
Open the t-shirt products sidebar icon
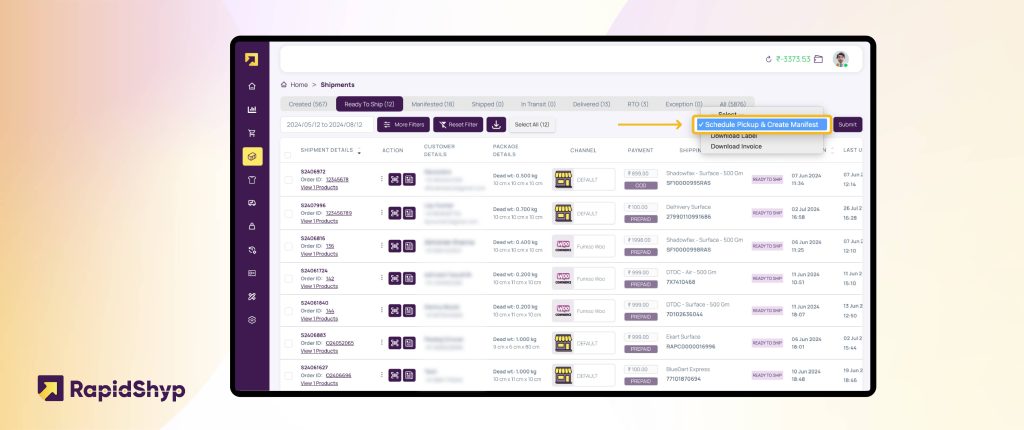(x=252, y=180)
